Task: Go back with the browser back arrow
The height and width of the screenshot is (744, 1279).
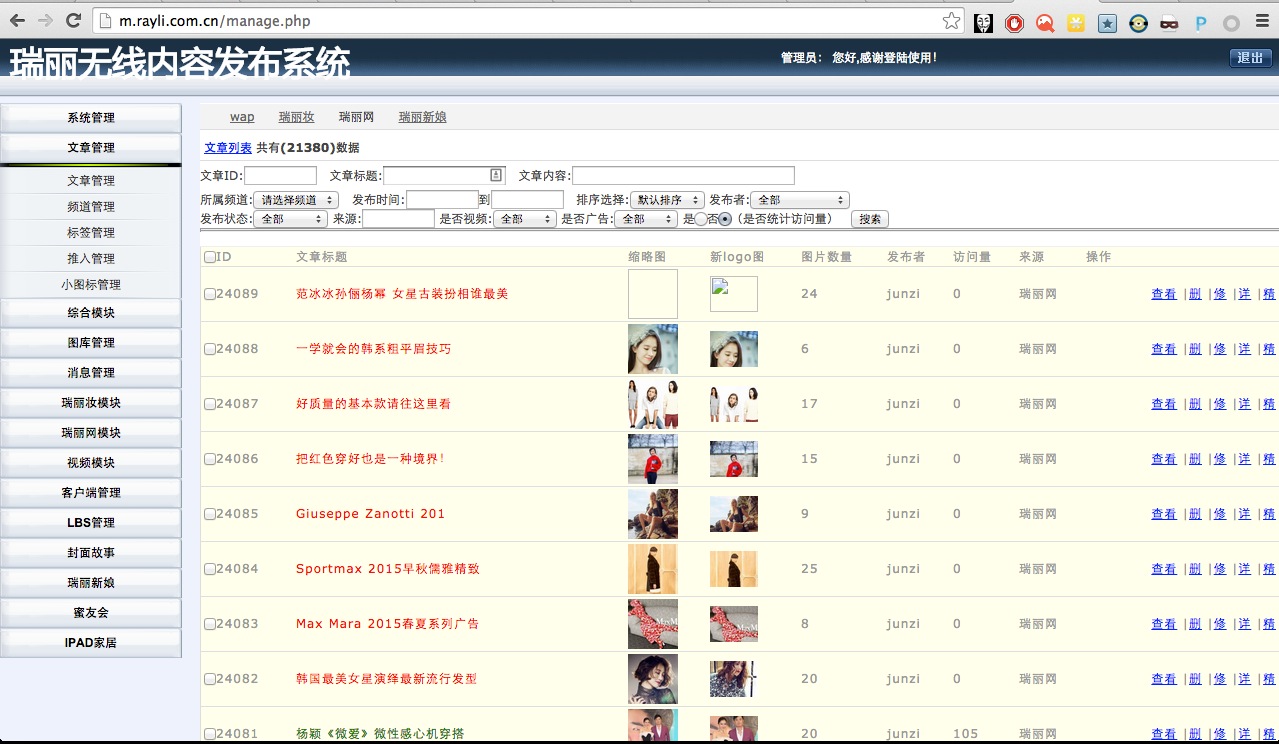Action: pyautogui.click(x=17, y=21)
